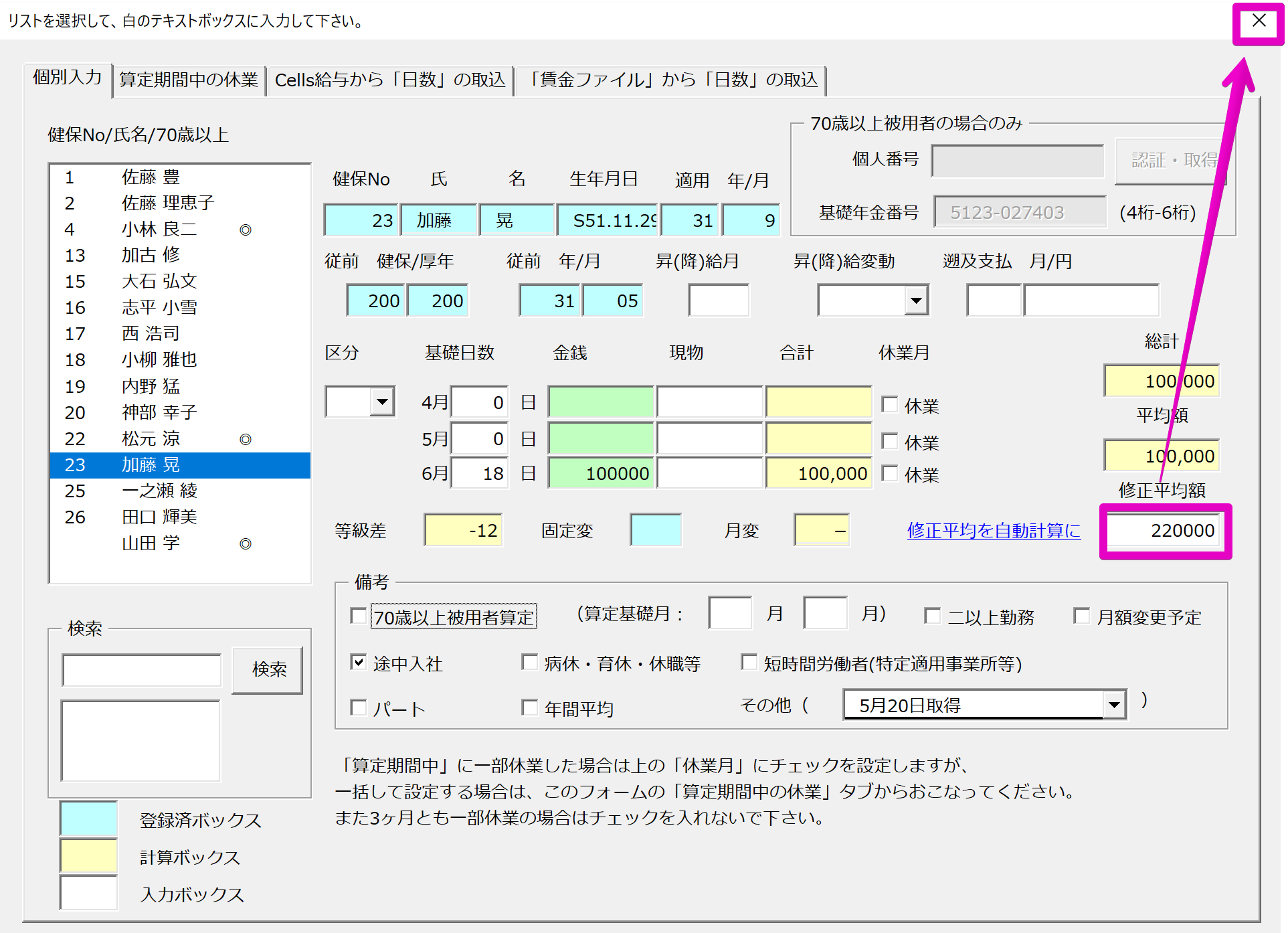Image resolution: width=1288 pixels, height=933 pixels.
Task: Click the second 算定基礎月 month box
Action: pyautogui.click(x=826, y=613)
